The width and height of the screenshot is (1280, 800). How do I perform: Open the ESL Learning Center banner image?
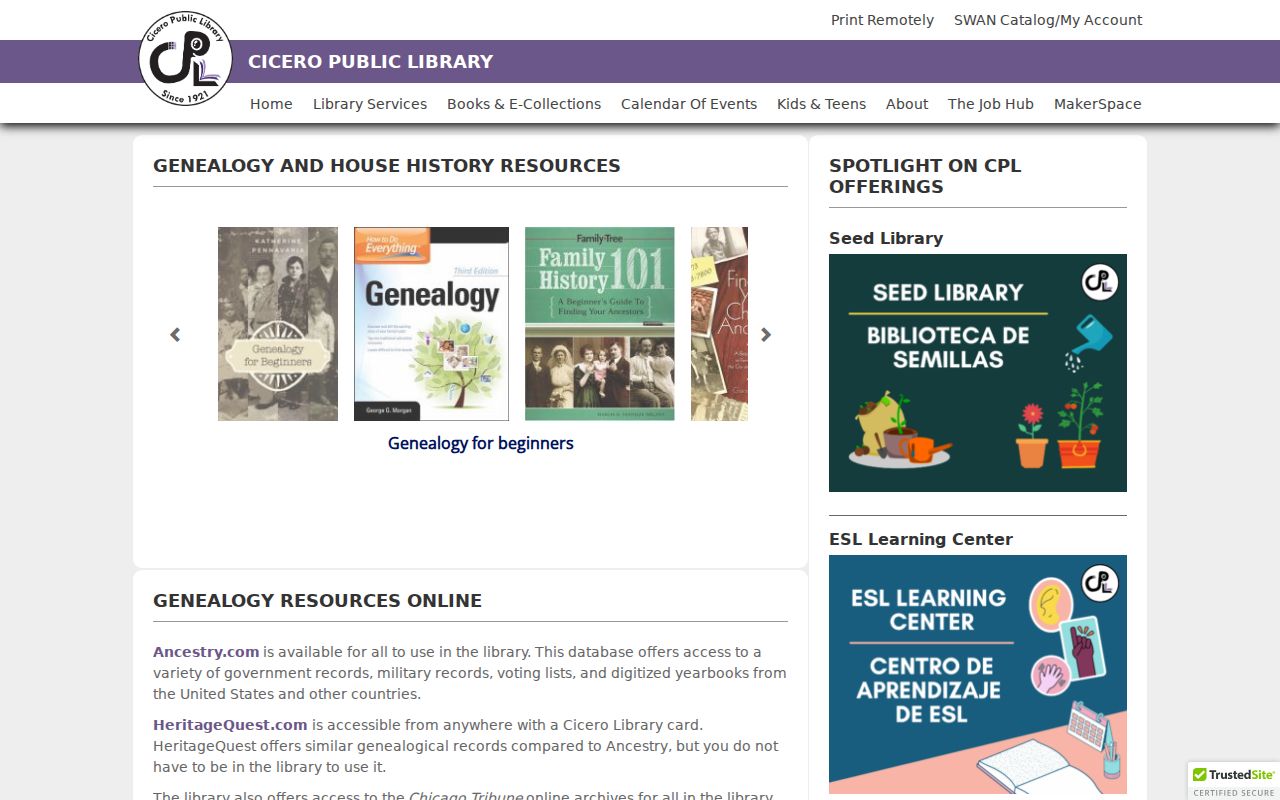[x=978, y=674]
